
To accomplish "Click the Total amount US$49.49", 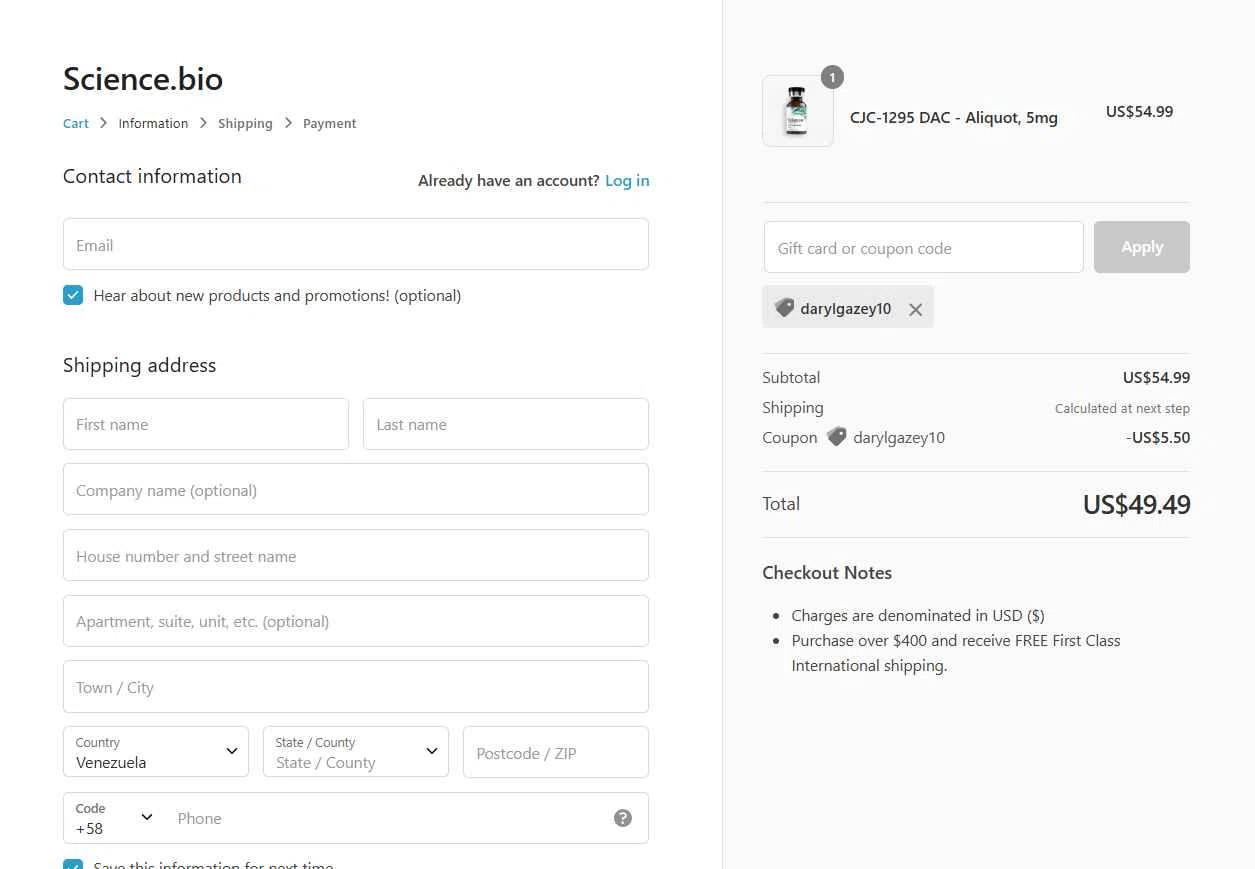I will click(1137, 505).
